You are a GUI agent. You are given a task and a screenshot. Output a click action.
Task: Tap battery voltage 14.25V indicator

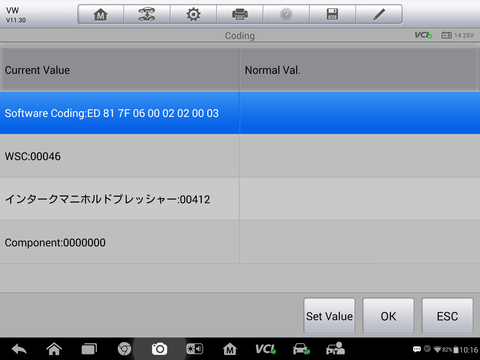[457, 35]
